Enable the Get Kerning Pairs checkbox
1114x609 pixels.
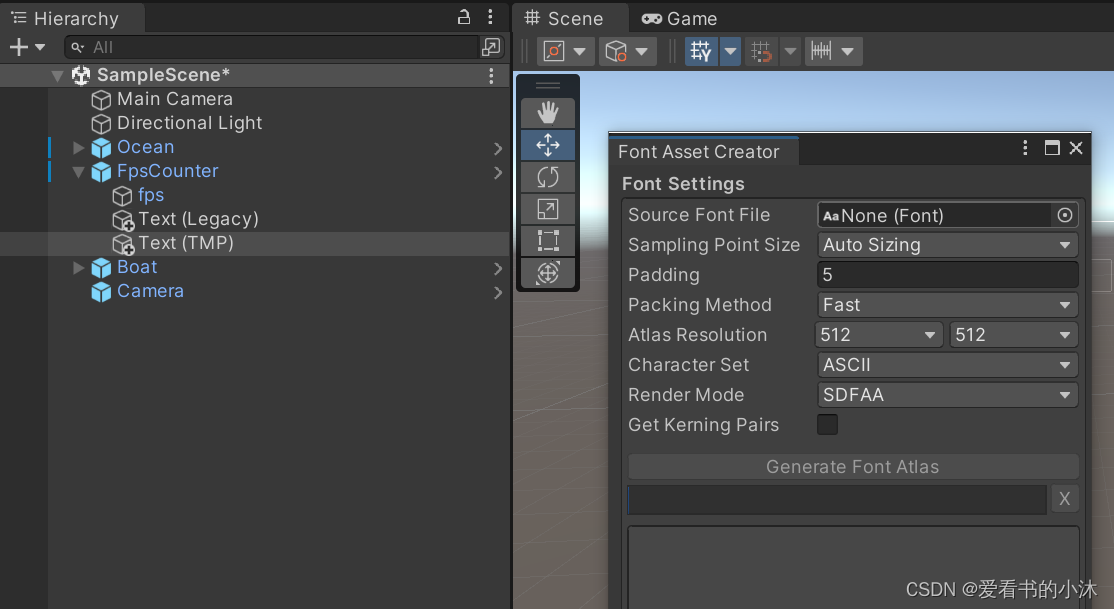827,425
